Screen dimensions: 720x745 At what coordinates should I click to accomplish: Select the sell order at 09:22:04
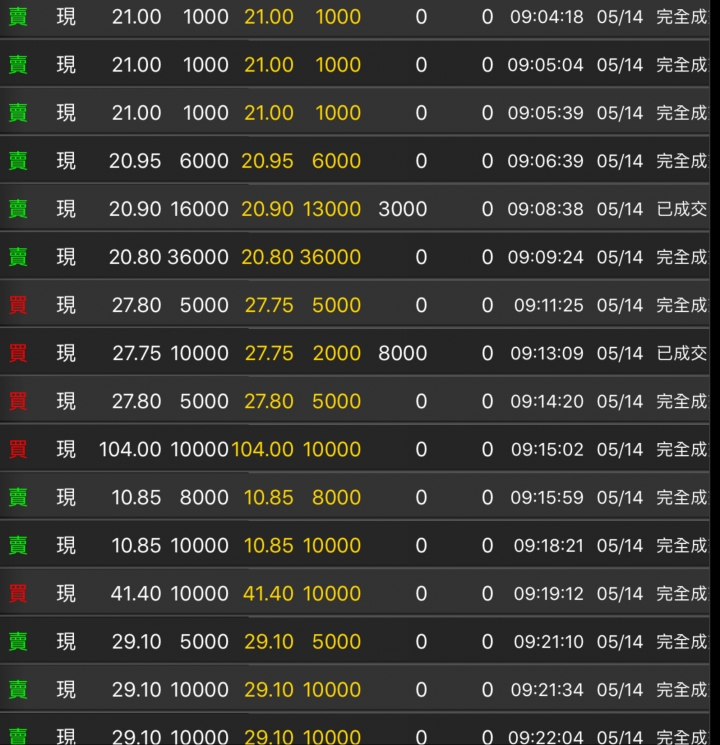pos(355,729)
